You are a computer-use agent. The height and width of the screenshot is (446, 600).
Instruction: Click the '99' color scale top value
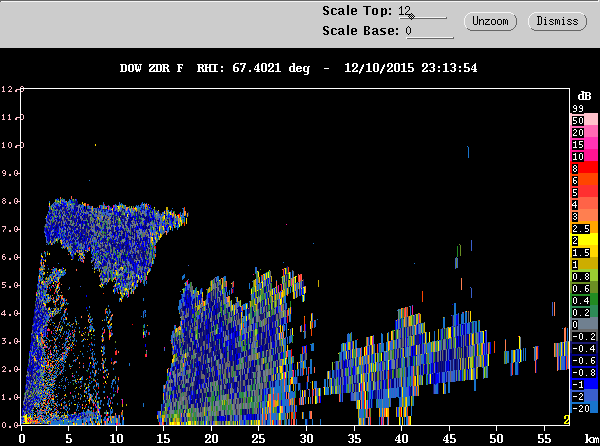[578, 109]
